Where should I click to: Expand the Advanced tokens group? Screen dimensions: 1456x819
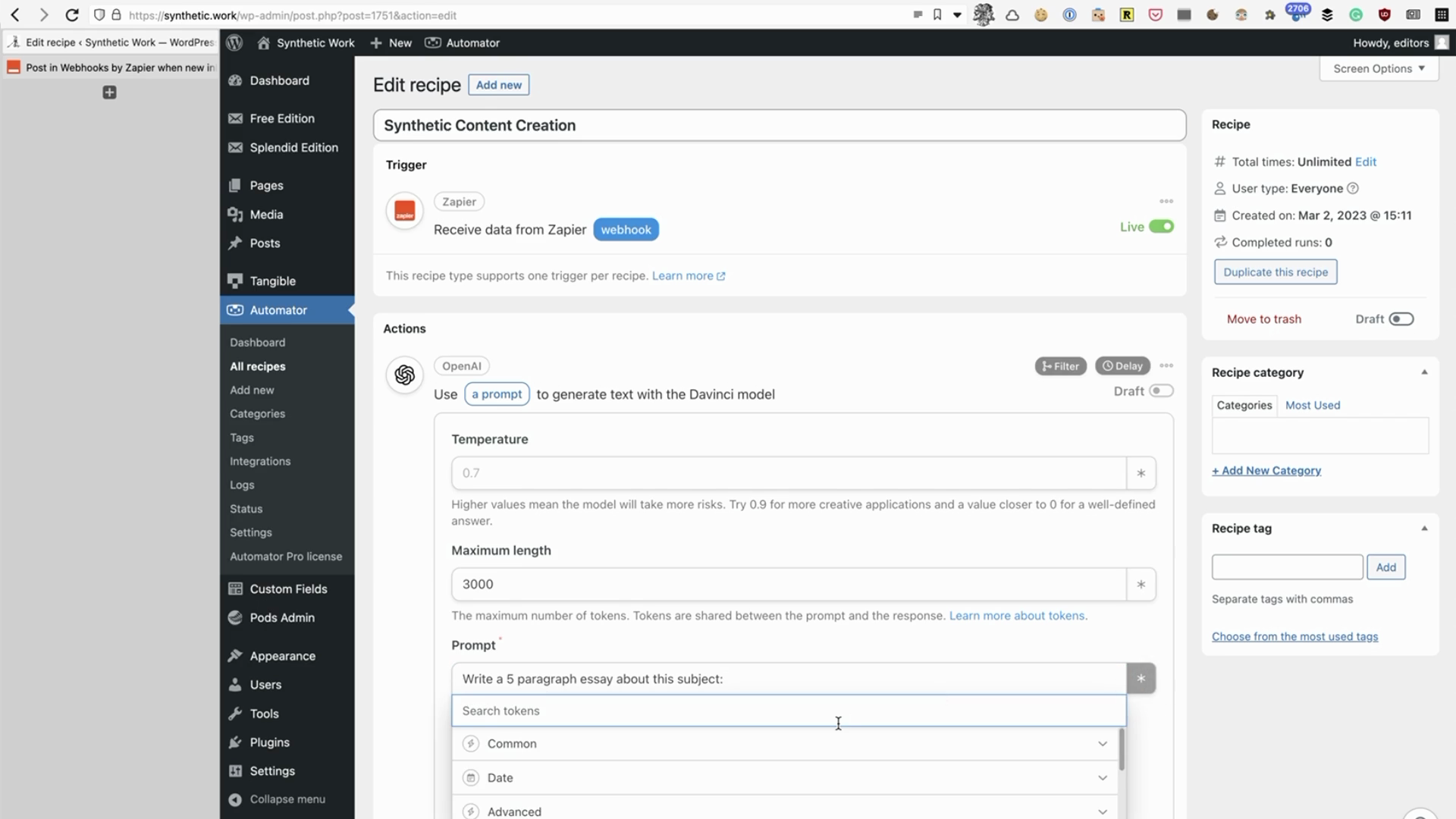click(x=785, y=810)
